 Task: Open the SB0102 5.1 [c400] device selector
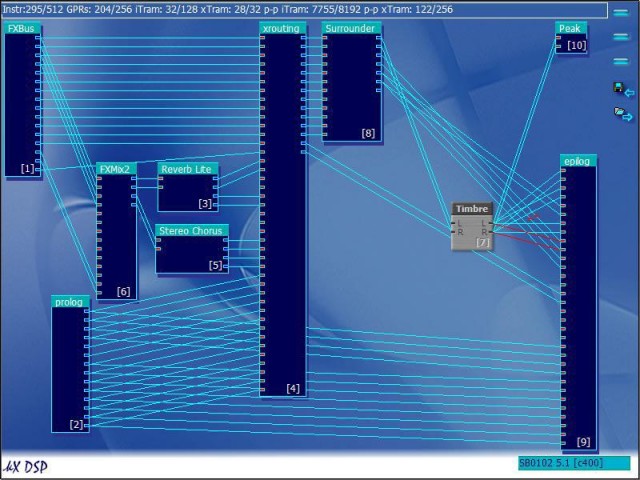(574, 463)
